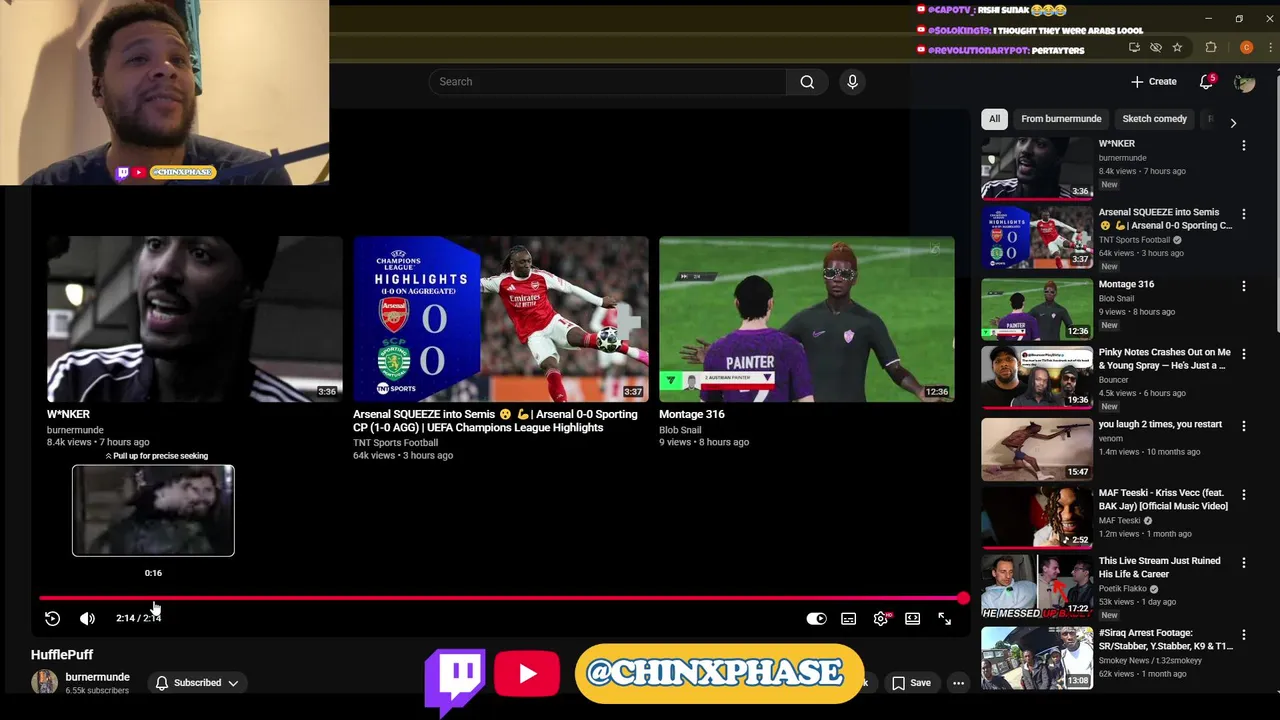
Task: Play Arsenal highlights end-screen thumbnail
Action: (500, 319)
